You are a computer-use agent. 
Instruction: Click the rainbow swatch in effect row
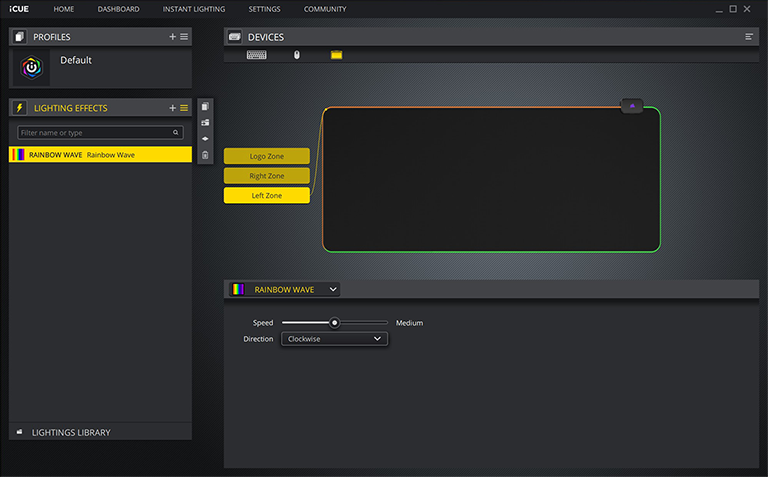coord(19,155)
